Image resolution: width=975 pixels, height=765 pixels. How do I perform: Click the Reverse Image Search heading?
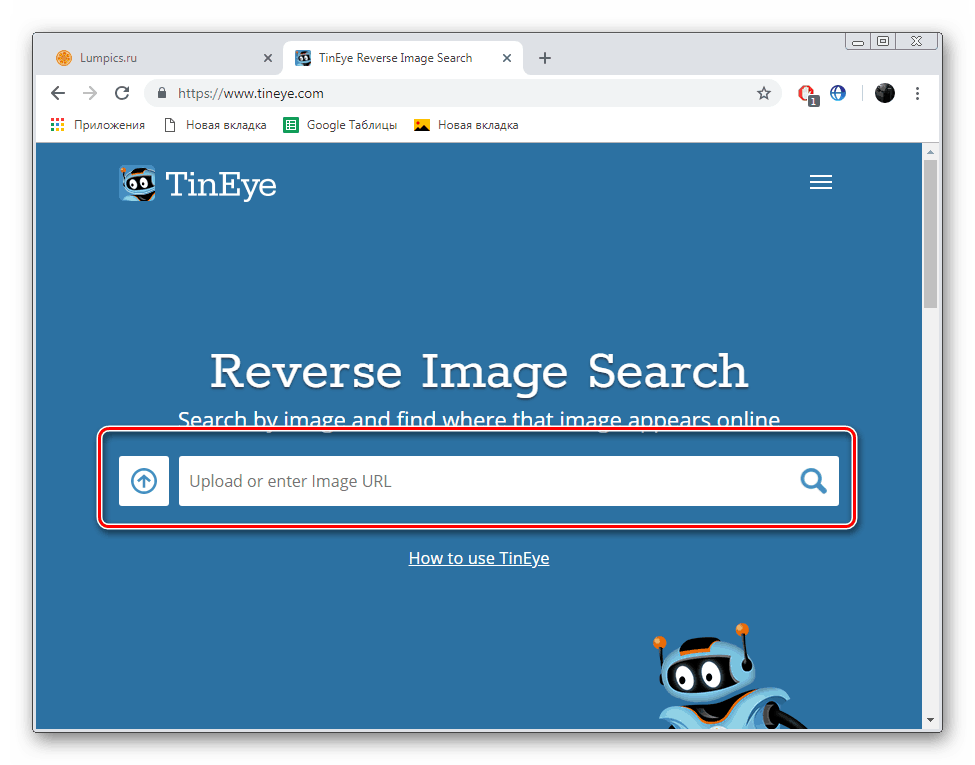tap(479, 371)
